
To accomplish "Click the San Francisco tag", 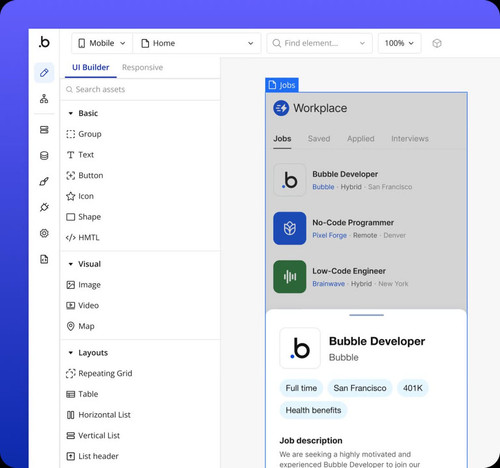I will [x=360, y=388].
